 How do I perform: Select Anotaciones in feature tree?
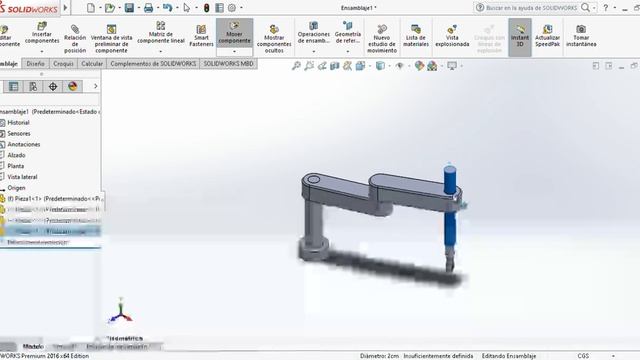click(x=24, y=144)
